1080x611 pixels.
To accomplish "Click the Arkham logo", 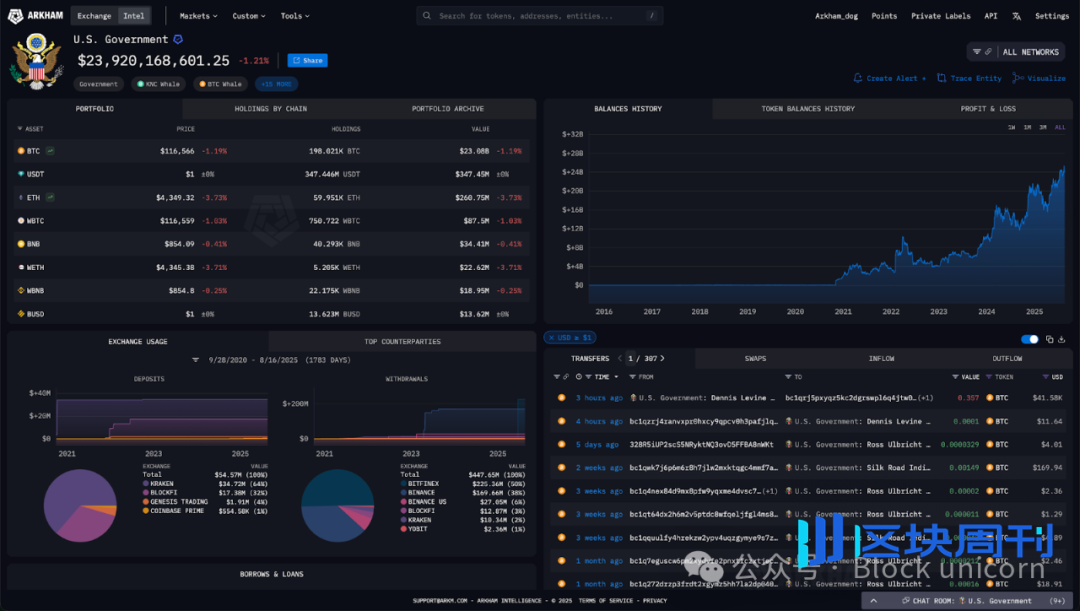I will click(x=35, y=15).
